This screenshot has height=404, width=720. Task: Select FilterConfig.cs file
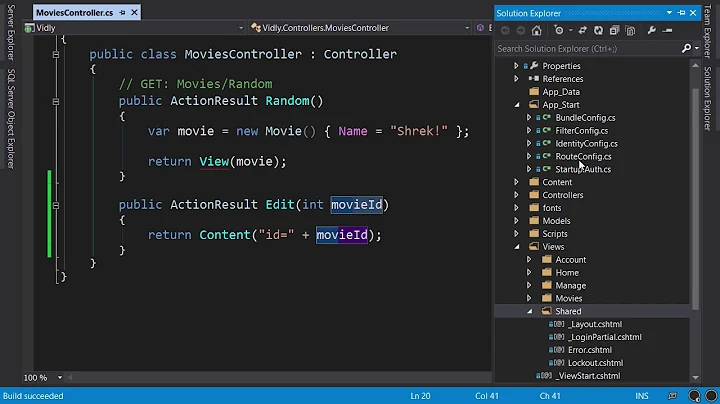coord(582,131)
